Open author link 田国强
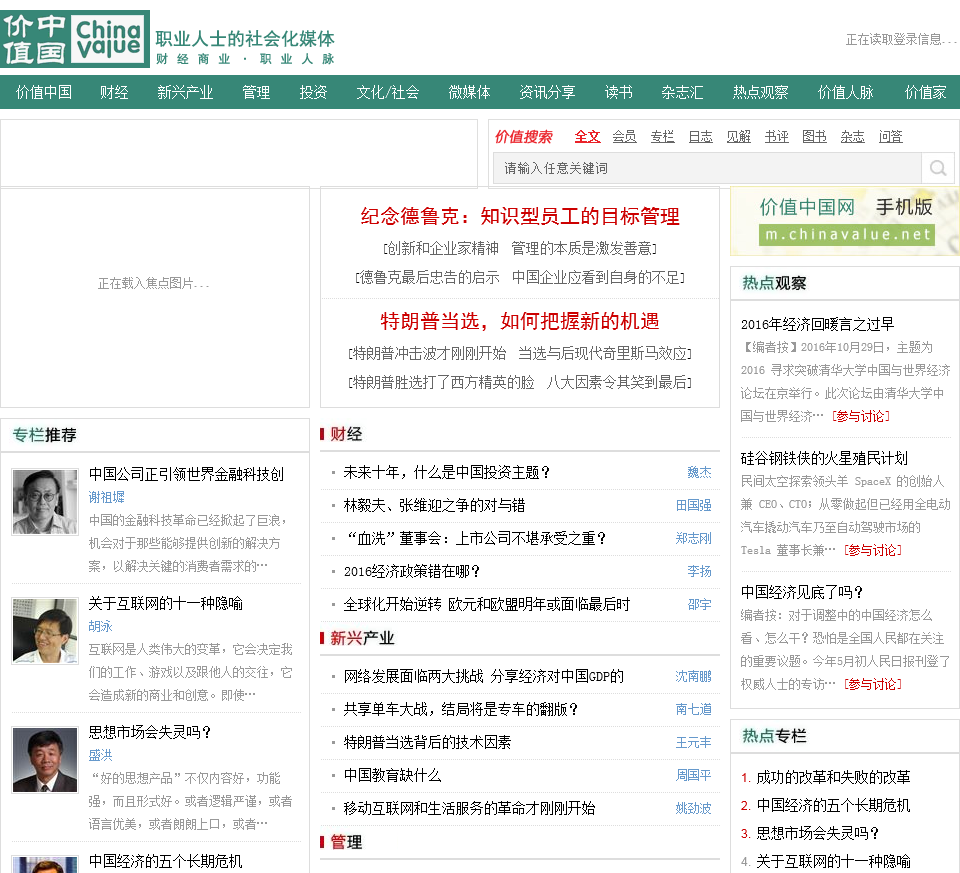The height and width of the screenshot is (873, 960). (693, 505)
